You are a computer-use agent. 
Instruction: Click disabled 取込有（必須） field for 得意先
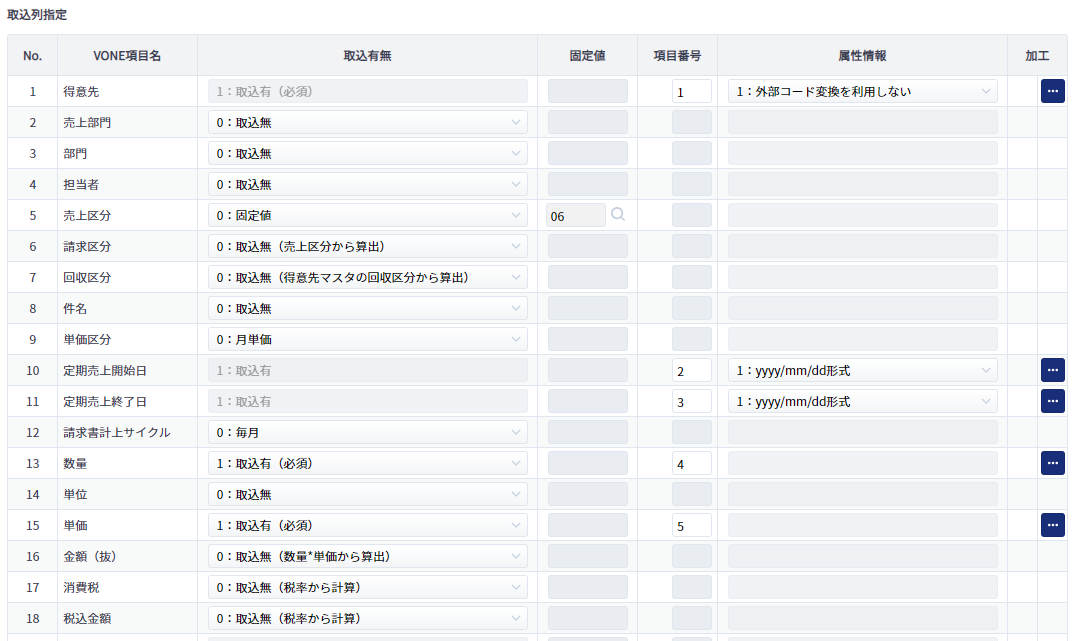click(x=367, y=91)
